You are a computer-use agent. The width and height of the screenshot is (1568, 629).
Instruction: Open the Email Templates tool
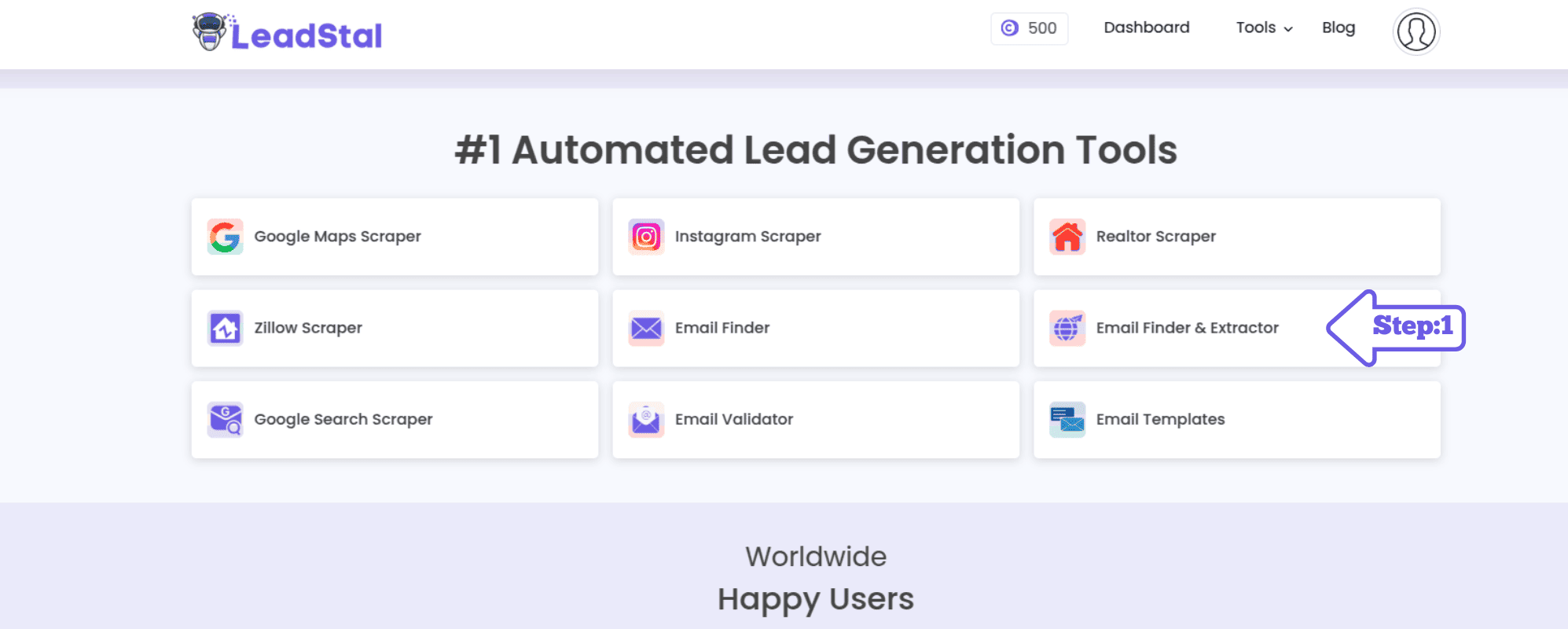click(x=1237, y=420)
